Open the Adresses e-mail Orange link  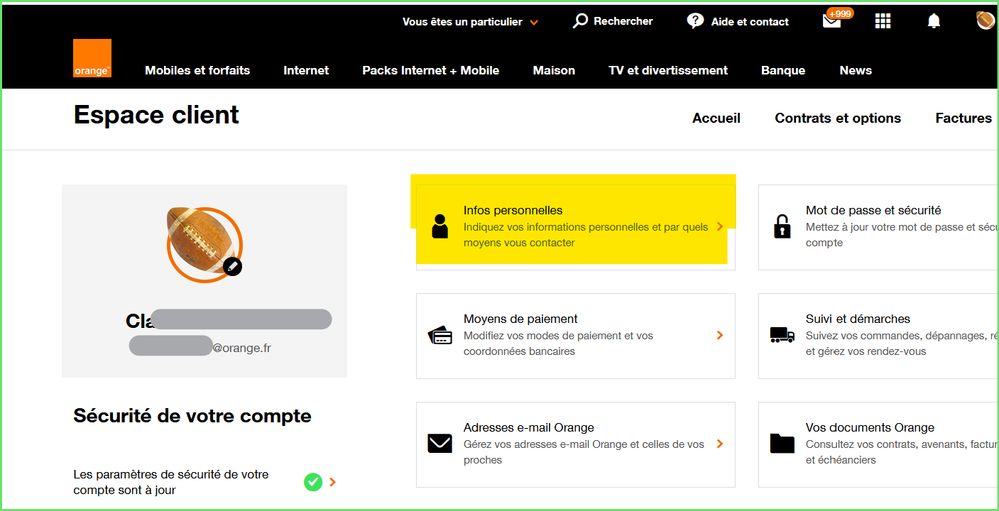(529, 428)
